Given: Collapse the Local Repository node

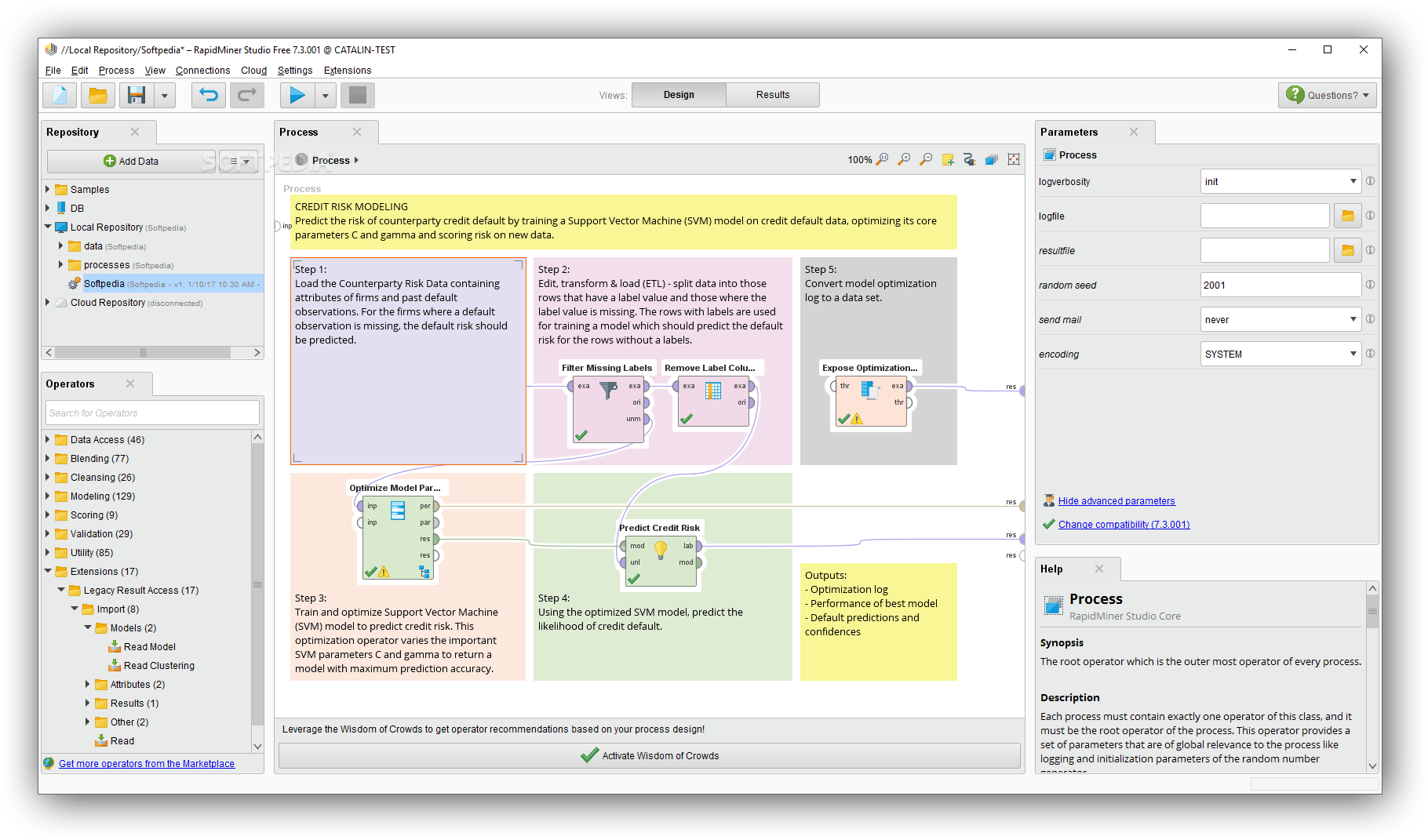Looking at the screenshot, I should [x=48, y=227].
